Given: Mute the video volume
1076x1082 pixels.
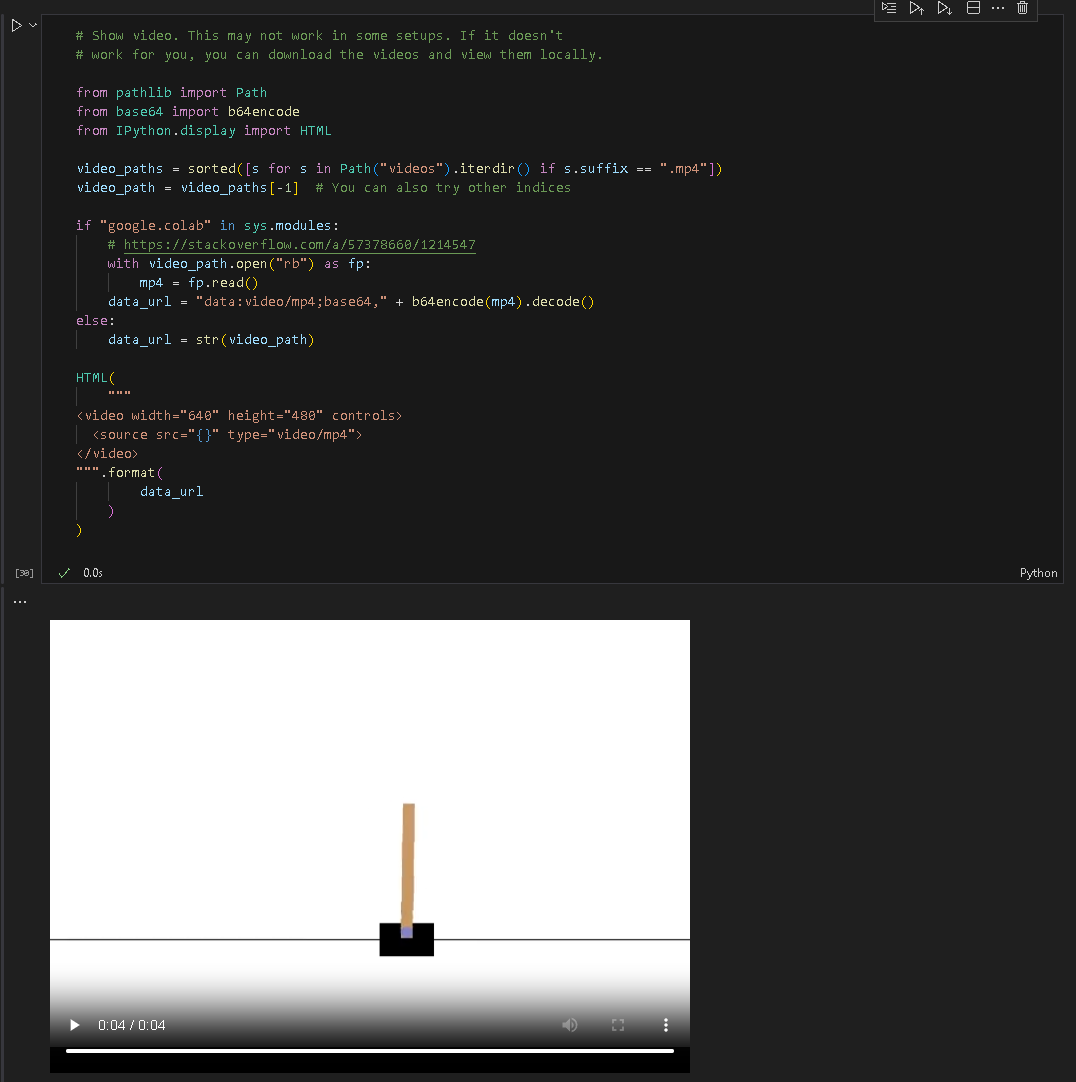Looking at the screenshot, I should click(569, 1025).
